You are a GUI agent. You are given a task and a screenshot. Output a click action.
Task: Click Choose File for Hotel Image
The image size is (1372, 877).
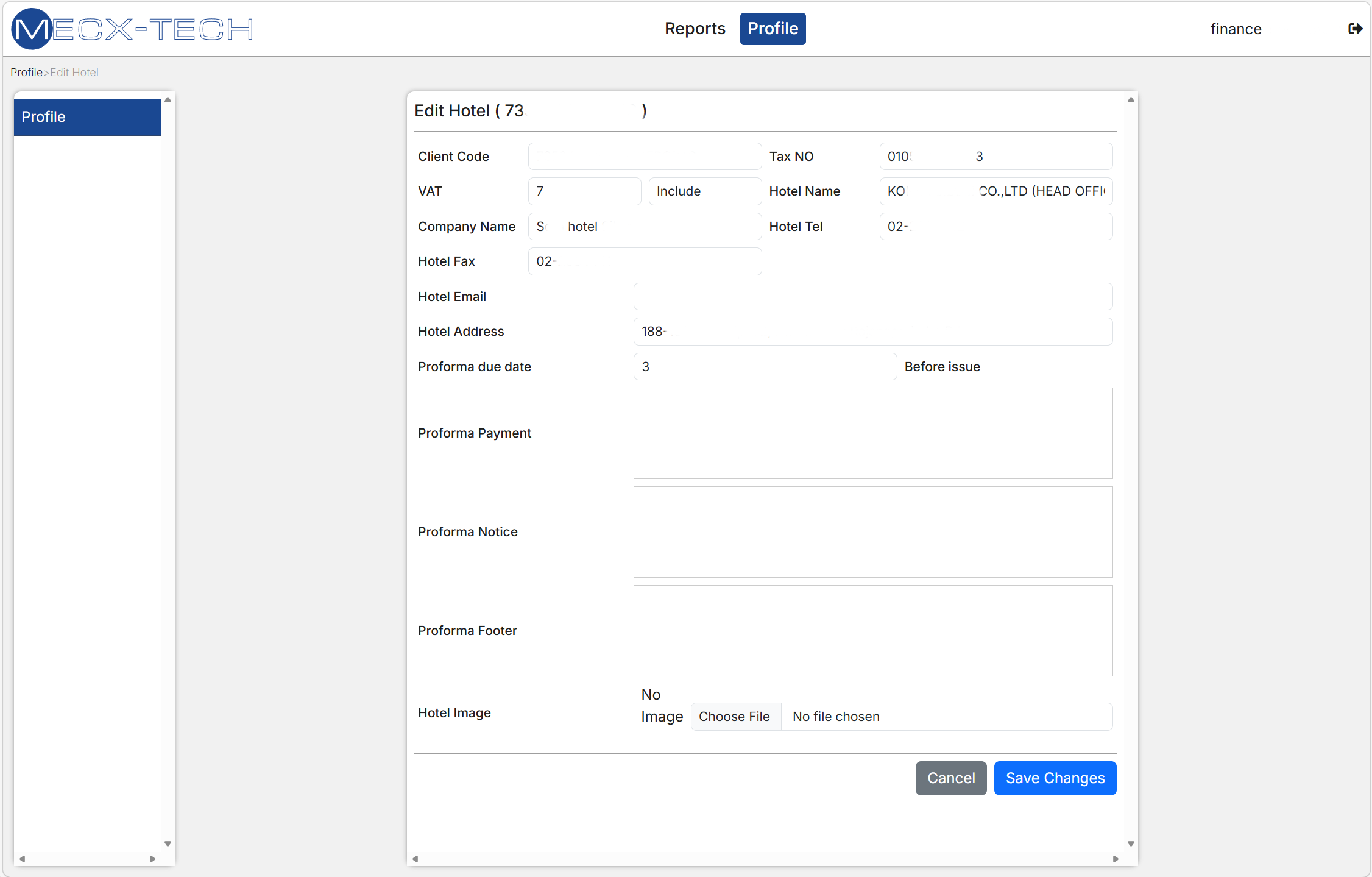point(735,717)
